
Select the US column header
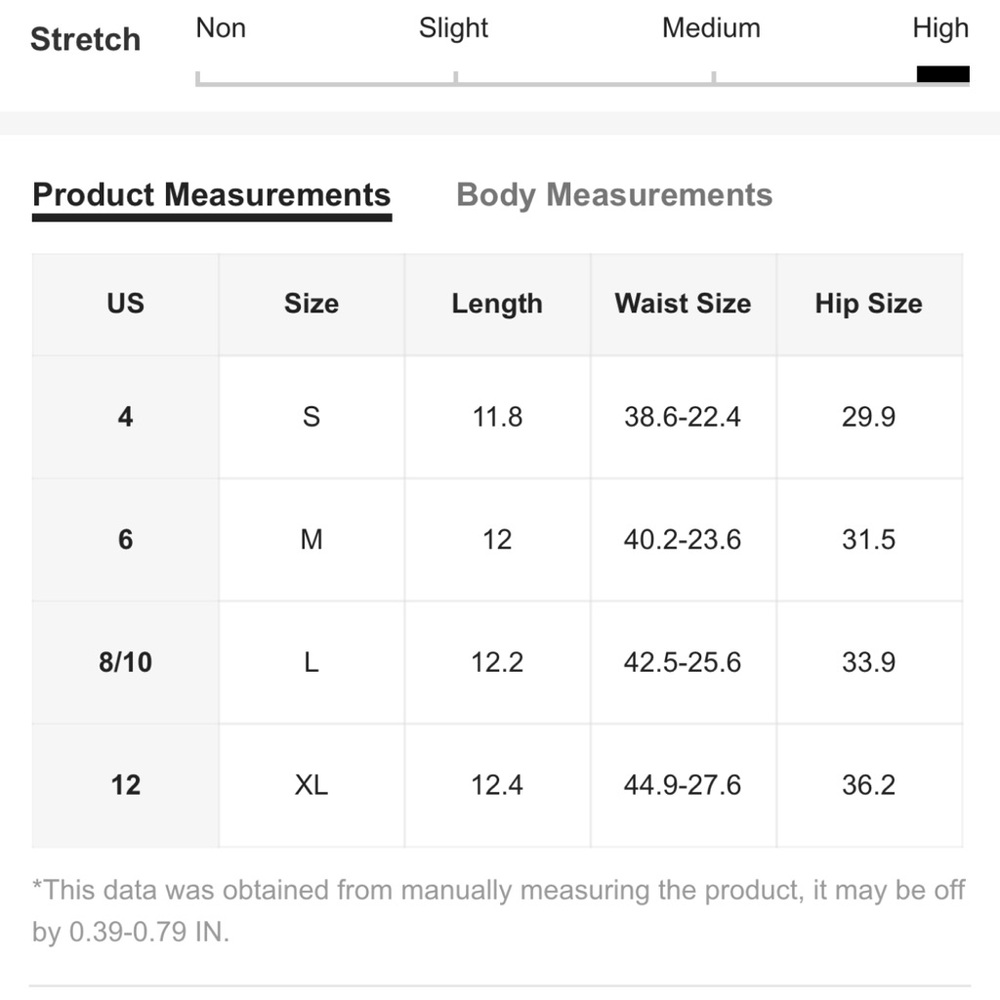click(125, 304)
